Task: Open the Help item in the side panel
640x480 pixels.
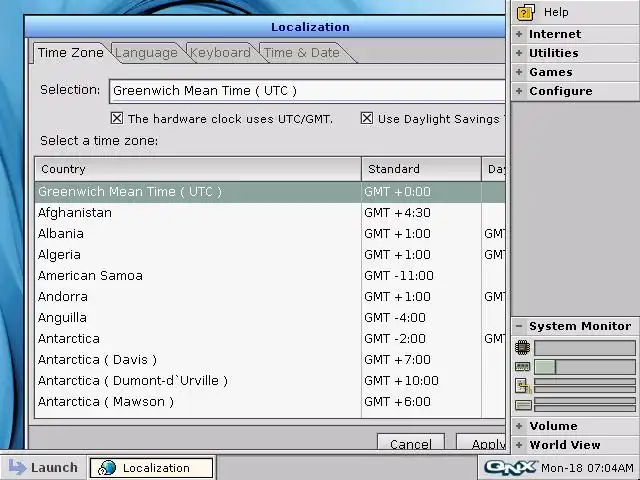Action: tap(575, 12)
